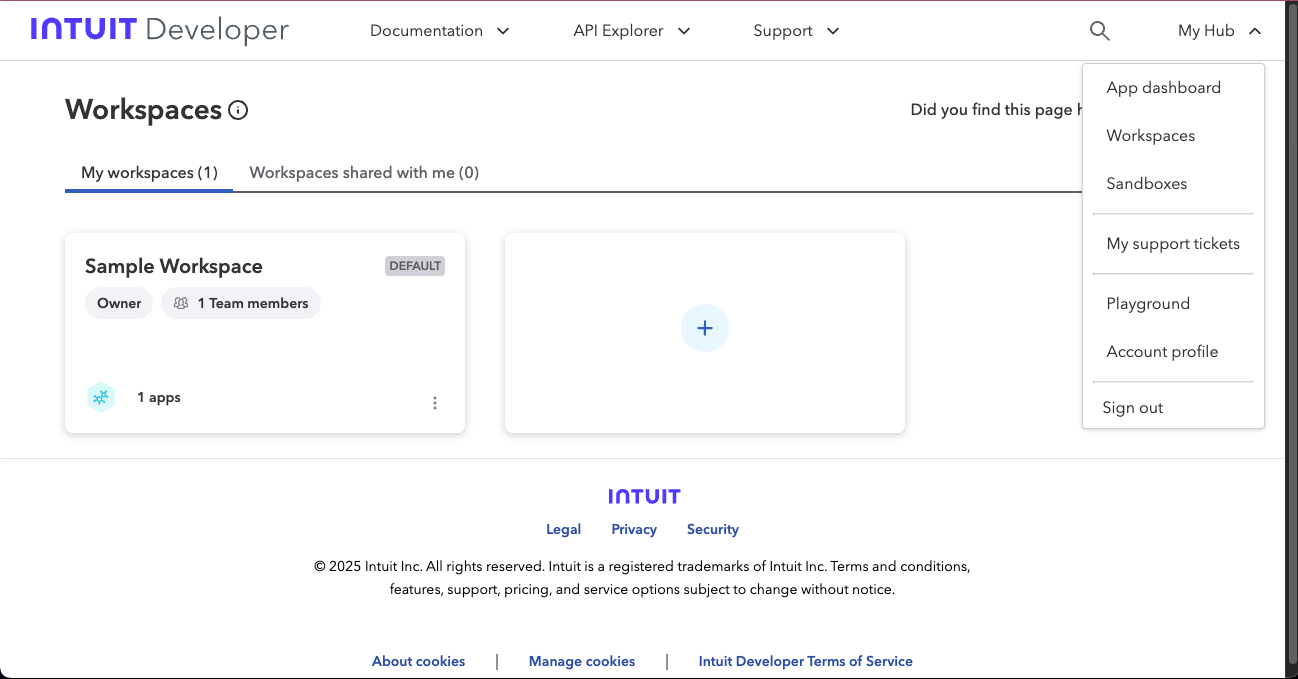Click the DEFAULT badge on Sample Workspace
Viewport: 1298px width, 679px height.
coord(415,266)
